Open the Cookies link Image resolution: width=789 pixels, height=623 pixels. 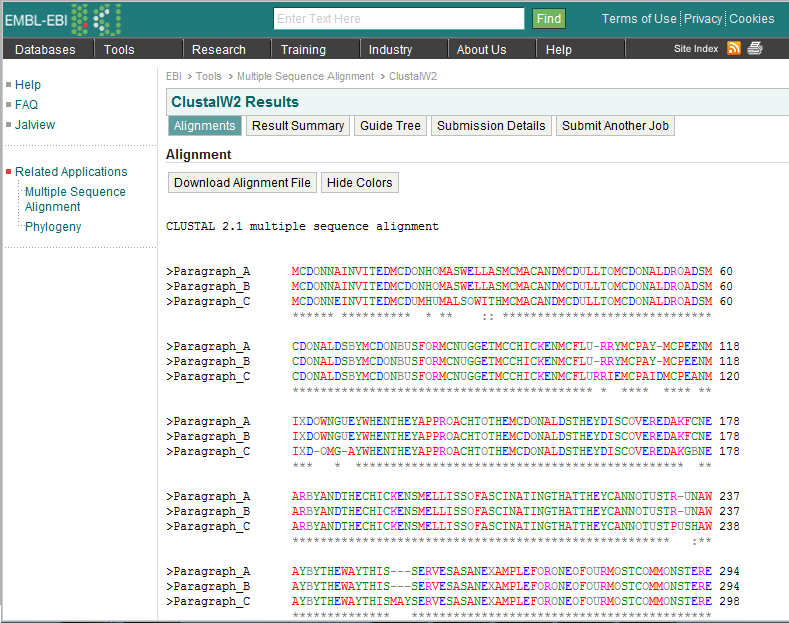751,19
